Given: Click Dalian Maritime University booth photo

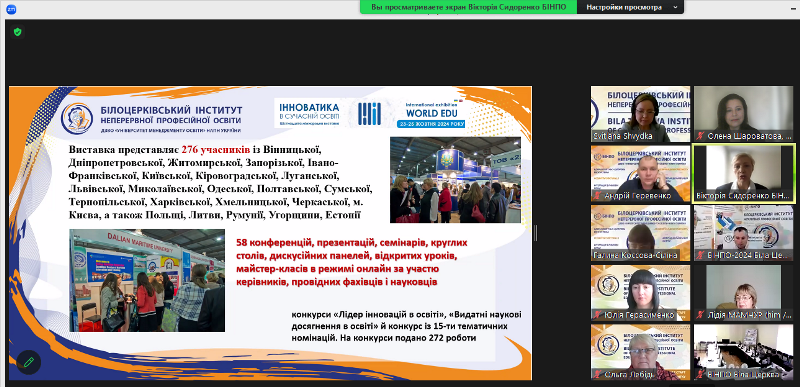Looking at the screenshot, I should [147, 280].
